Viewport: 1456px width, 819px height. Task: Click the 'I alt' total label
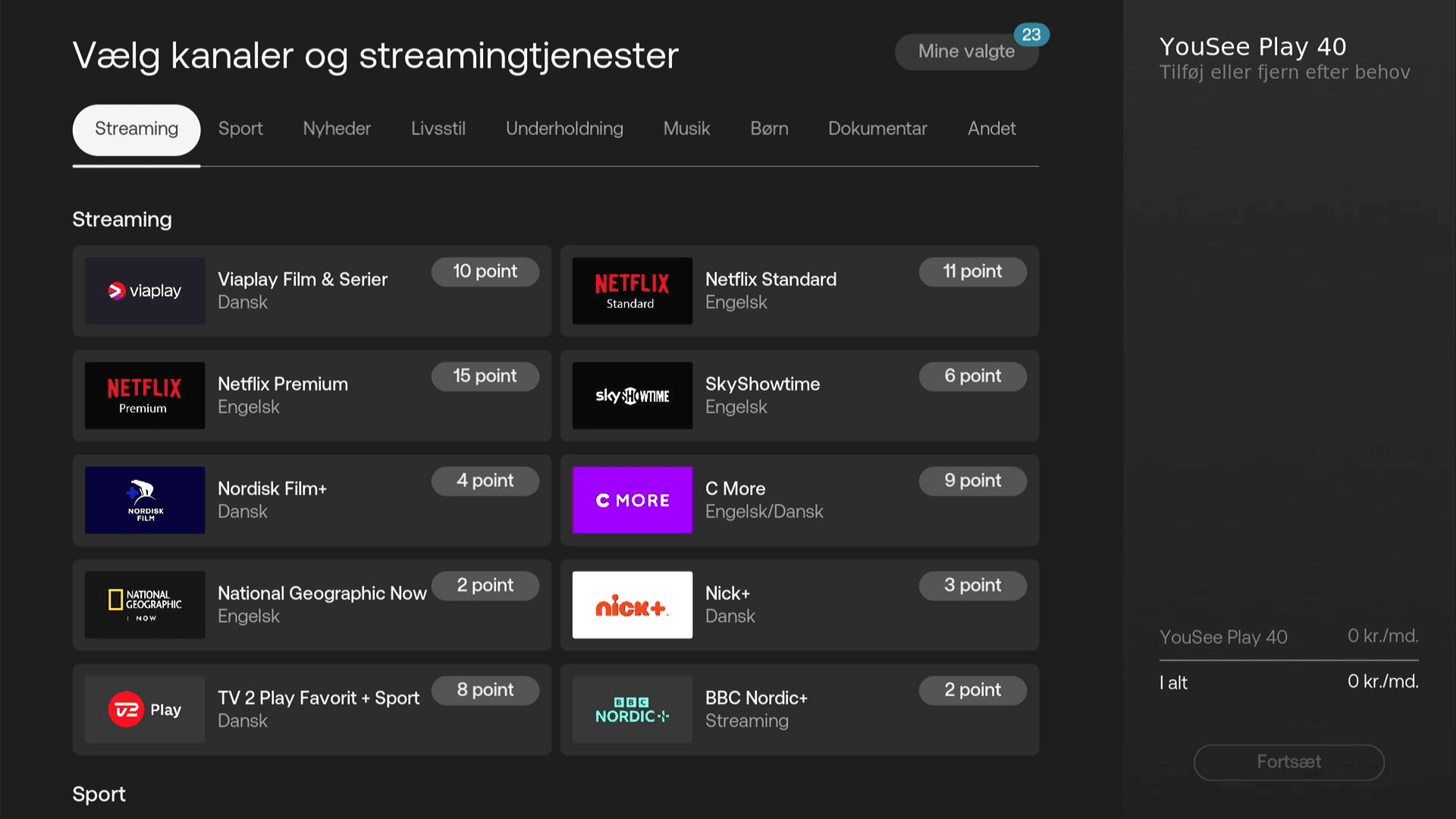point(1173,683)
